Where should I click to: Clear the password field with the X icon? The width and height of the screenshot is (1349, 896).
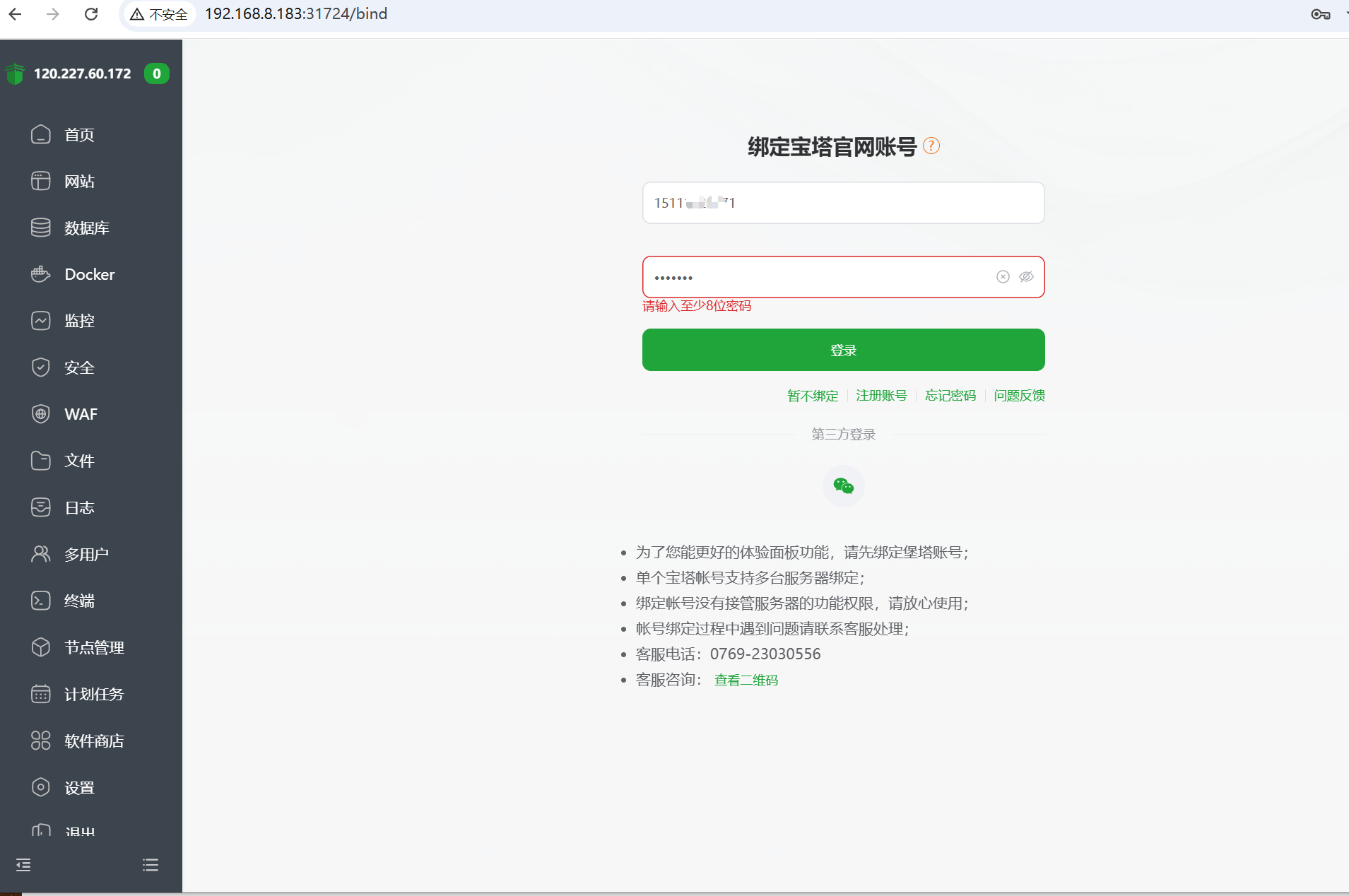1003,277
